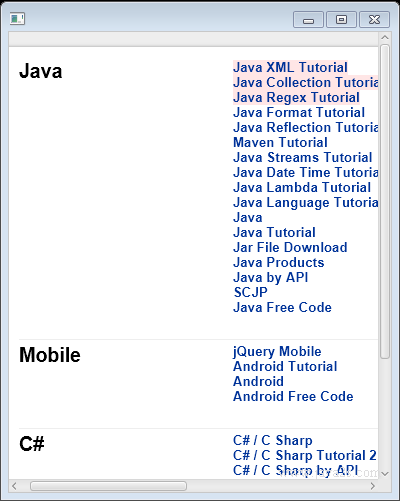This screenshot has width=400, height=501.
Task: Click the vertical scrollbar up arrow
Action: (x=385, y=37)
